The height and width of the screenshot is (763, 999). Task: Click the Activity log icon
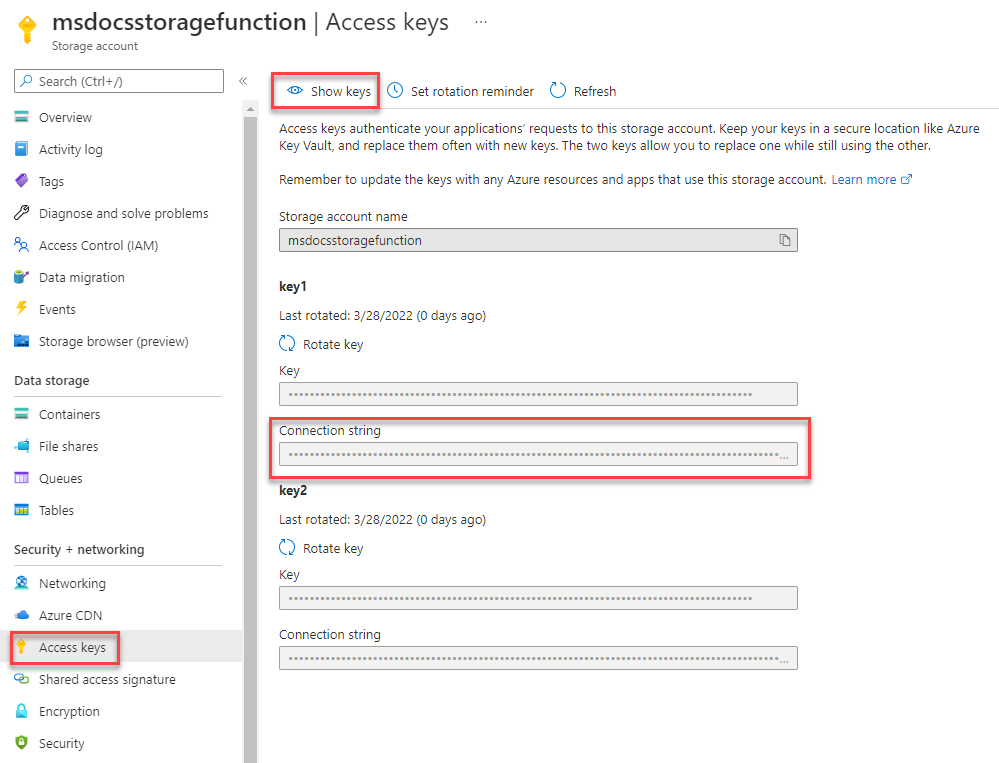22,149
